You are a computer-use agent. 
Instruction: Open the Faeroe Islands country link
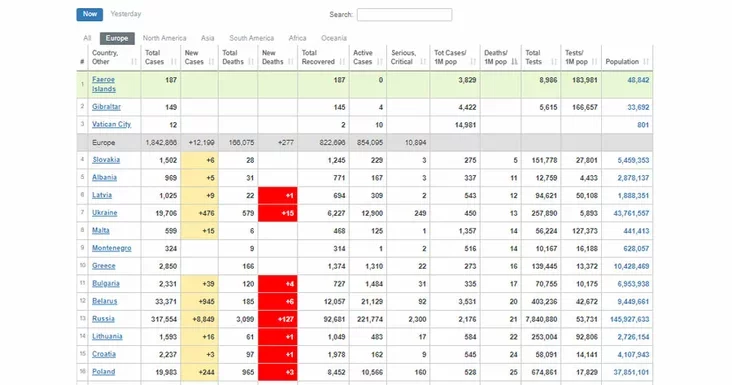pos(104,84)
